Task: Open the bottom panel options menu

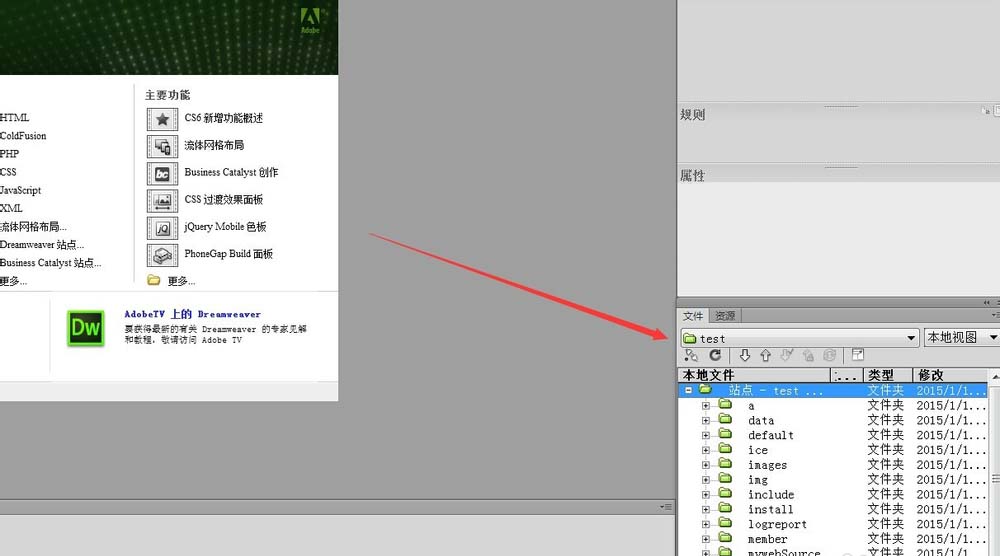Action: tap(666, 507)
